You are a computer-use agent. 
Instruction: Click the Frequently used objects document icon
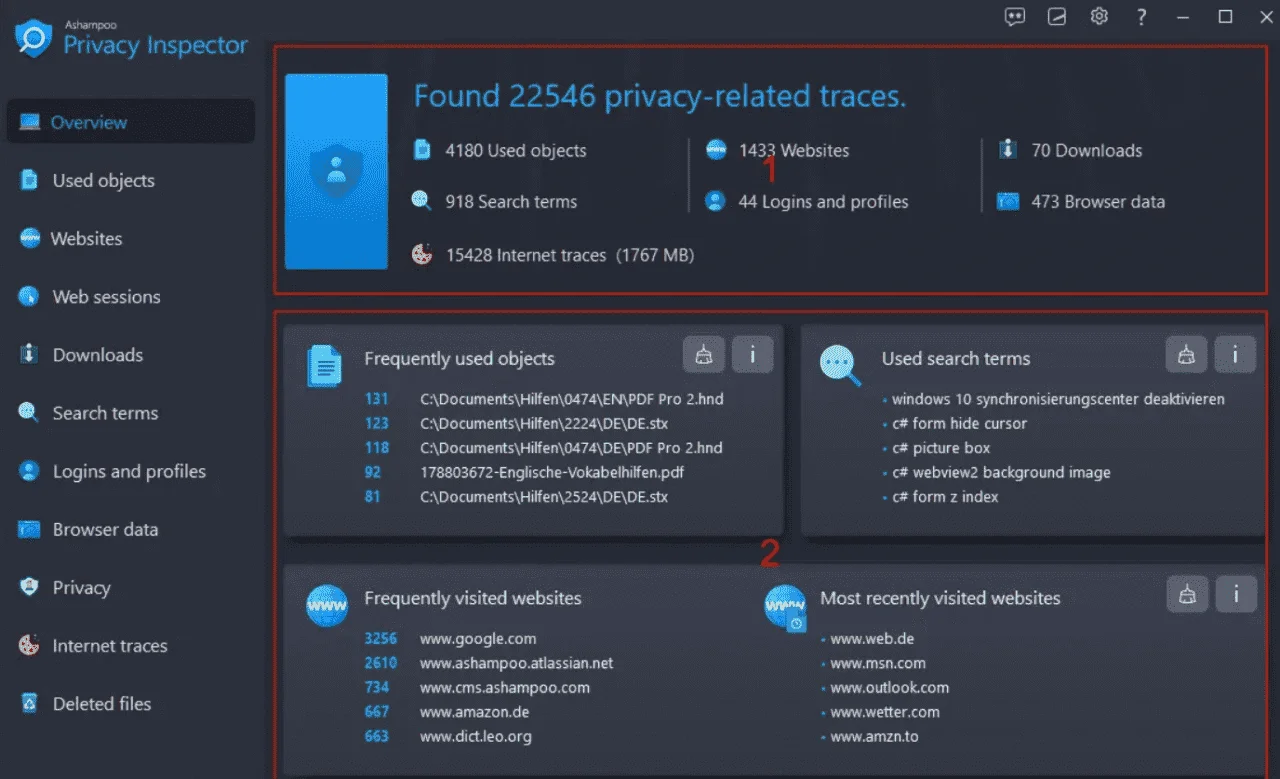323,366
